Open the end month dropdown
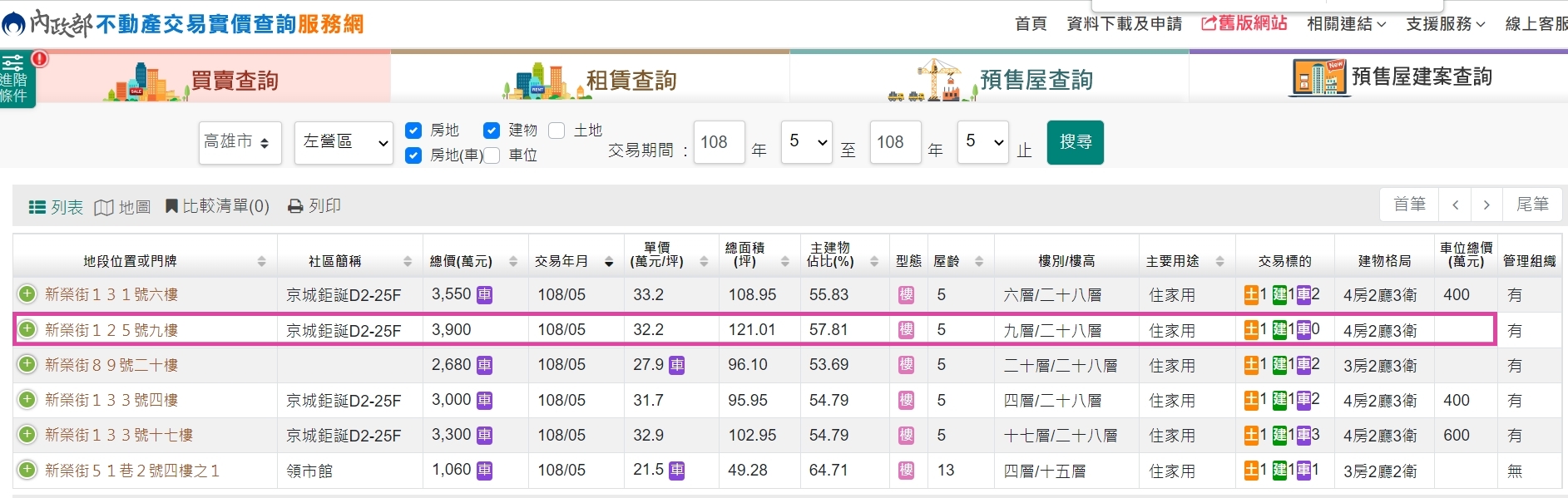 (x=983, y=142)
